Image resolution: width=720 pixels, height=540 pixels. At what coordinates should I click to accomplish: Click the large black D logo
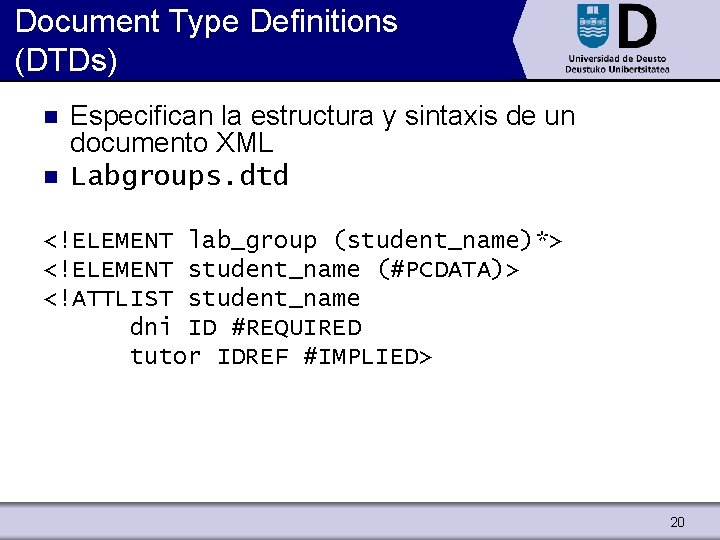637,26
